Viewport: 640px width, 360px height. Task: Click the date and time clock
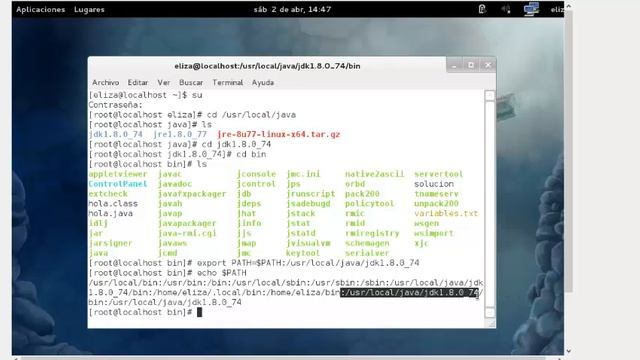point(292,9)
